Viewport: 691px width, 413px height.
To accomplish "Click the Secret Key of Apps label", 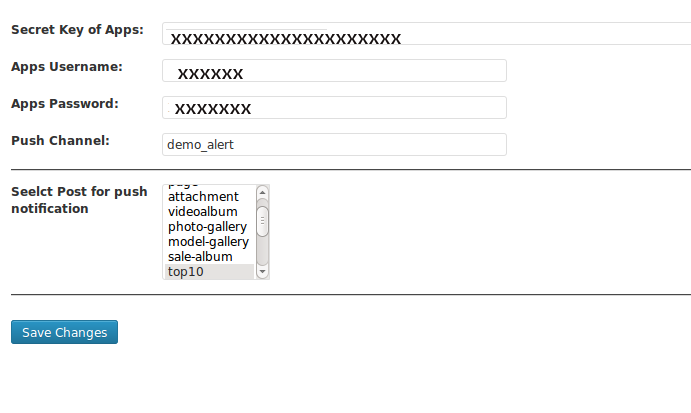I will pyautogui.click(x=78, y=30).
